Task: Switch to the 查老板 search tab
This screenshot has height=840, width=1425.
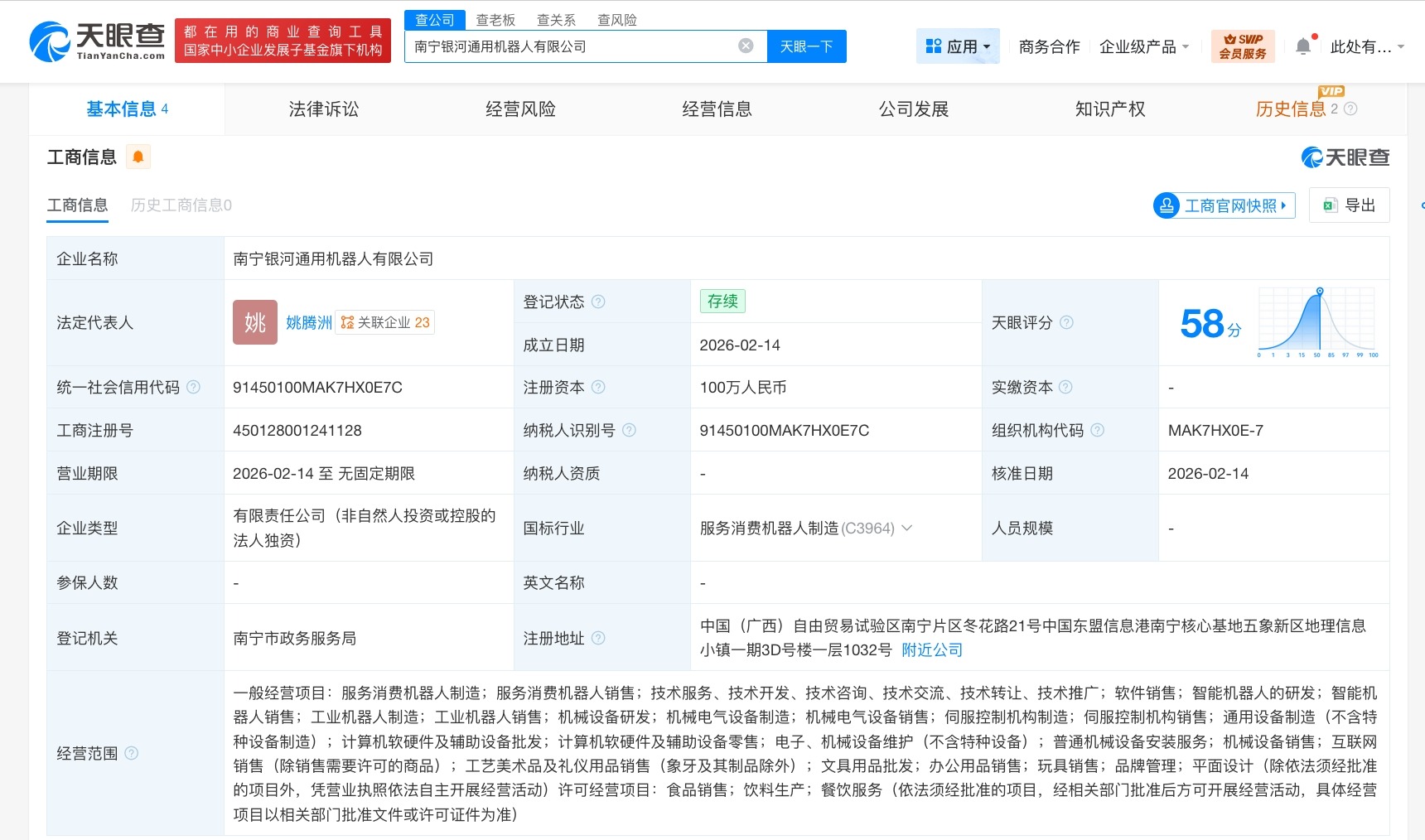Action: [495, 19]
